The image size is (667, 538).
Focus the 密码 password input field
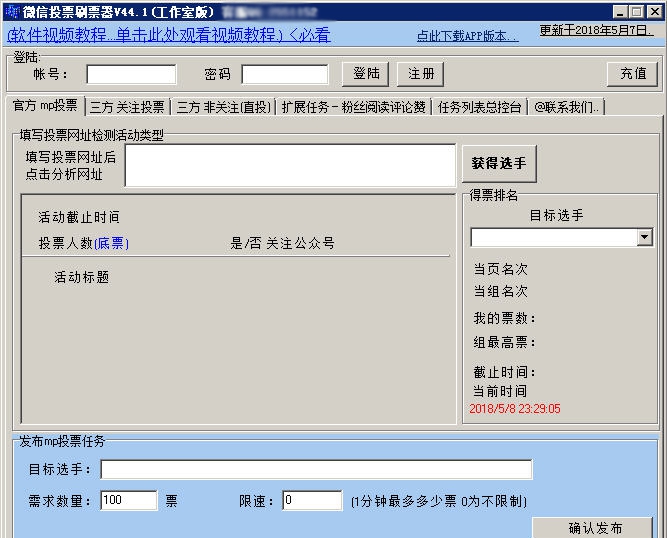(285, 74)
